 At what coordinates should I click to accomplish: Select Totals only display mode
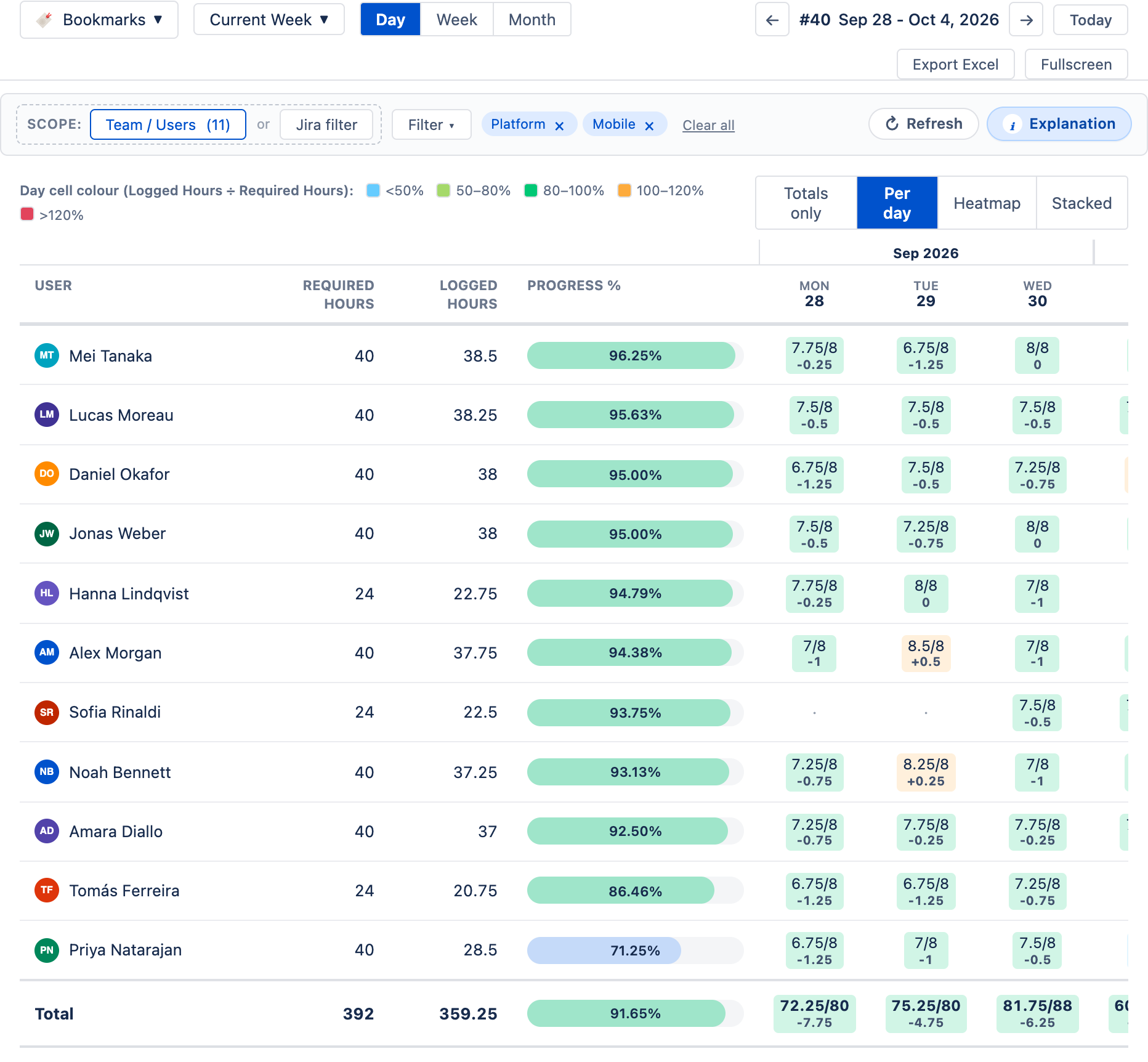pyautogui.click(x=806, y=203)
